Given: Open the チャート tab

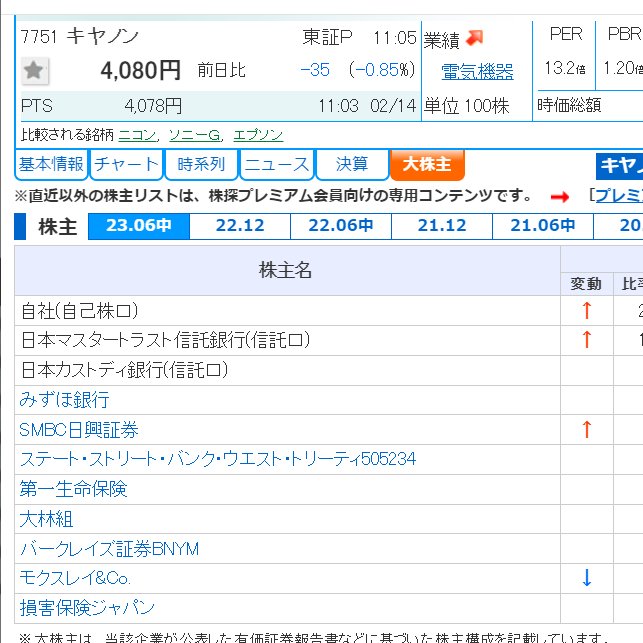Looking at the screenshot, I should (126, 164).
